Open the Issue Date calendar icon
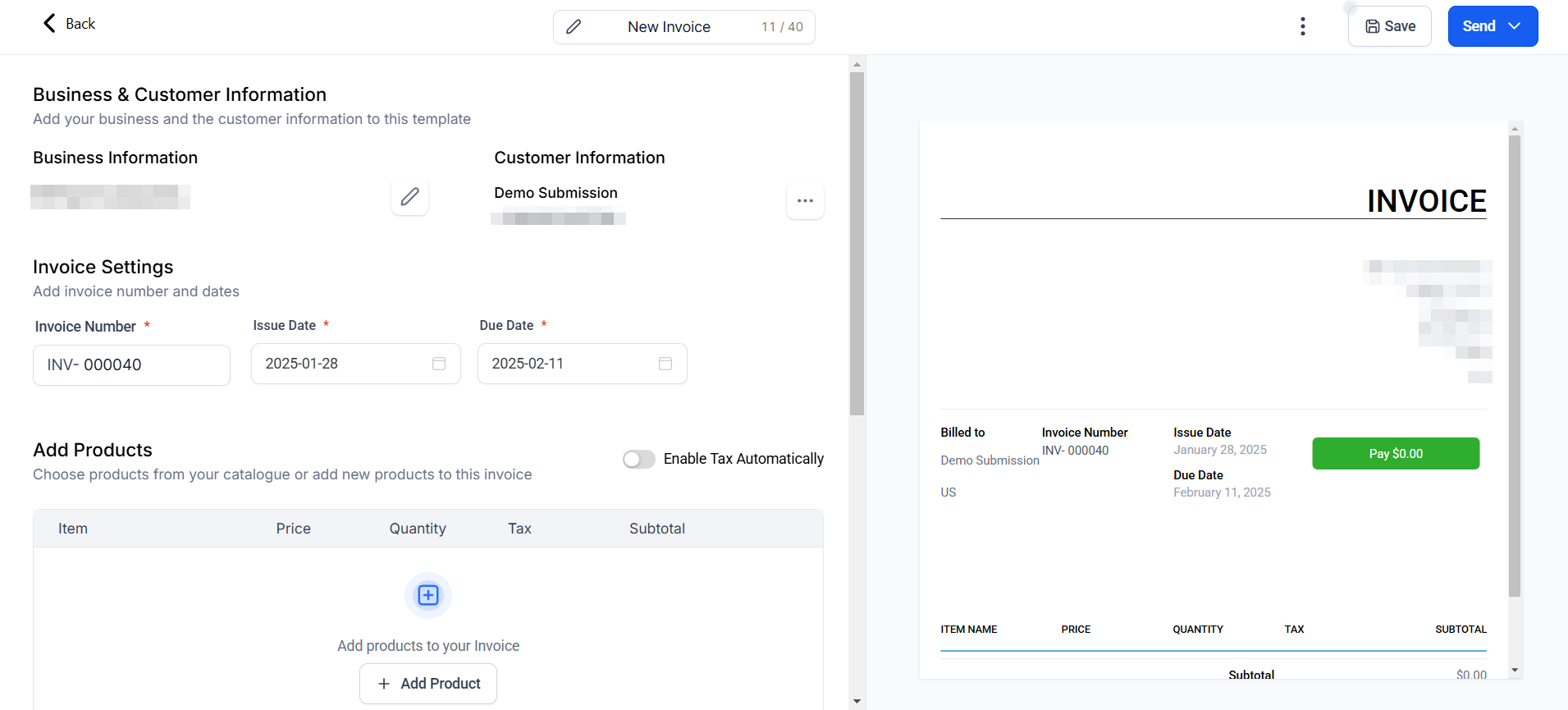The image size is (1568, 710). (x=439, y=364)
